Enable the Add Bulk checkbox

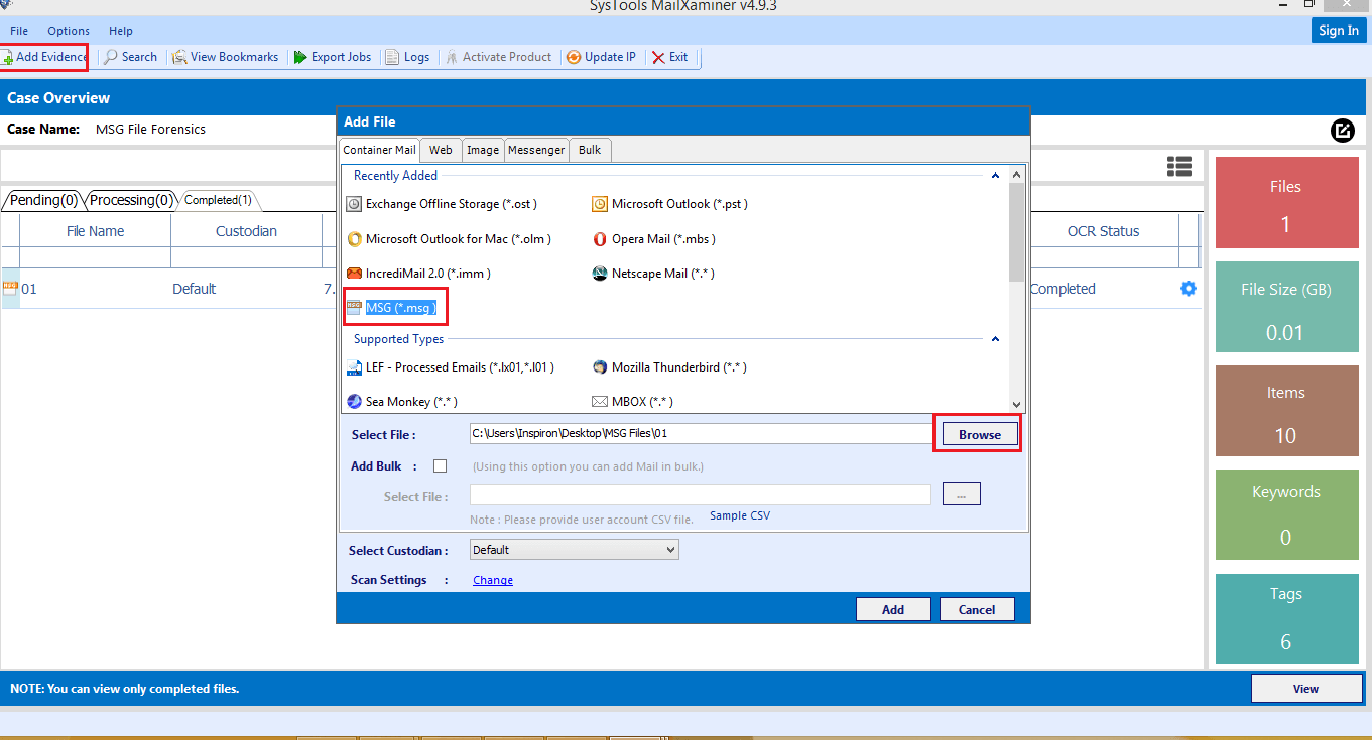pos(440,466)
